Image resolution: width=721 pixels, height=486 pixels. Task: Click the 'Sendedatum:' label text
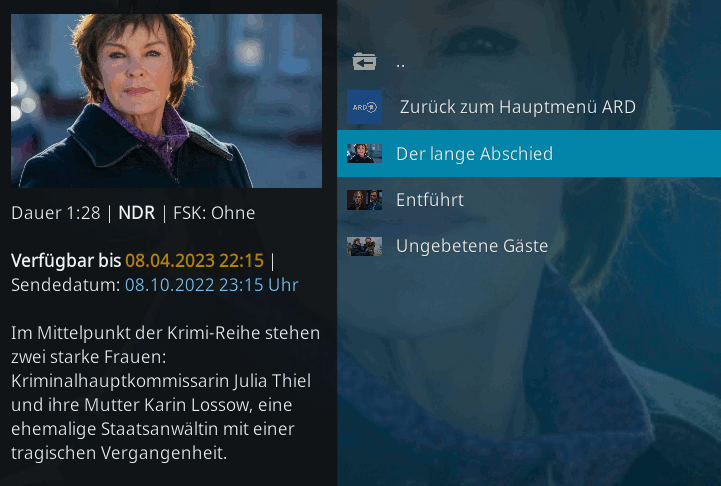(x=66, y=285)
